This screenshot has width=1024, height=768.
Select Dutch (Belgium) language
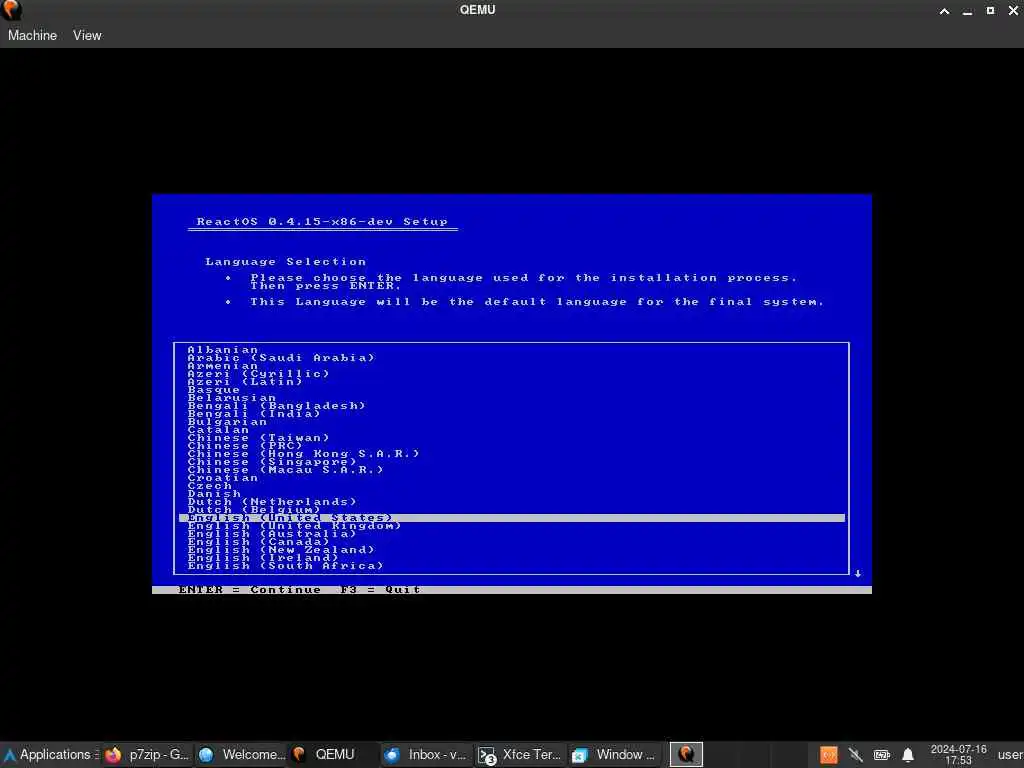point(254,510)
